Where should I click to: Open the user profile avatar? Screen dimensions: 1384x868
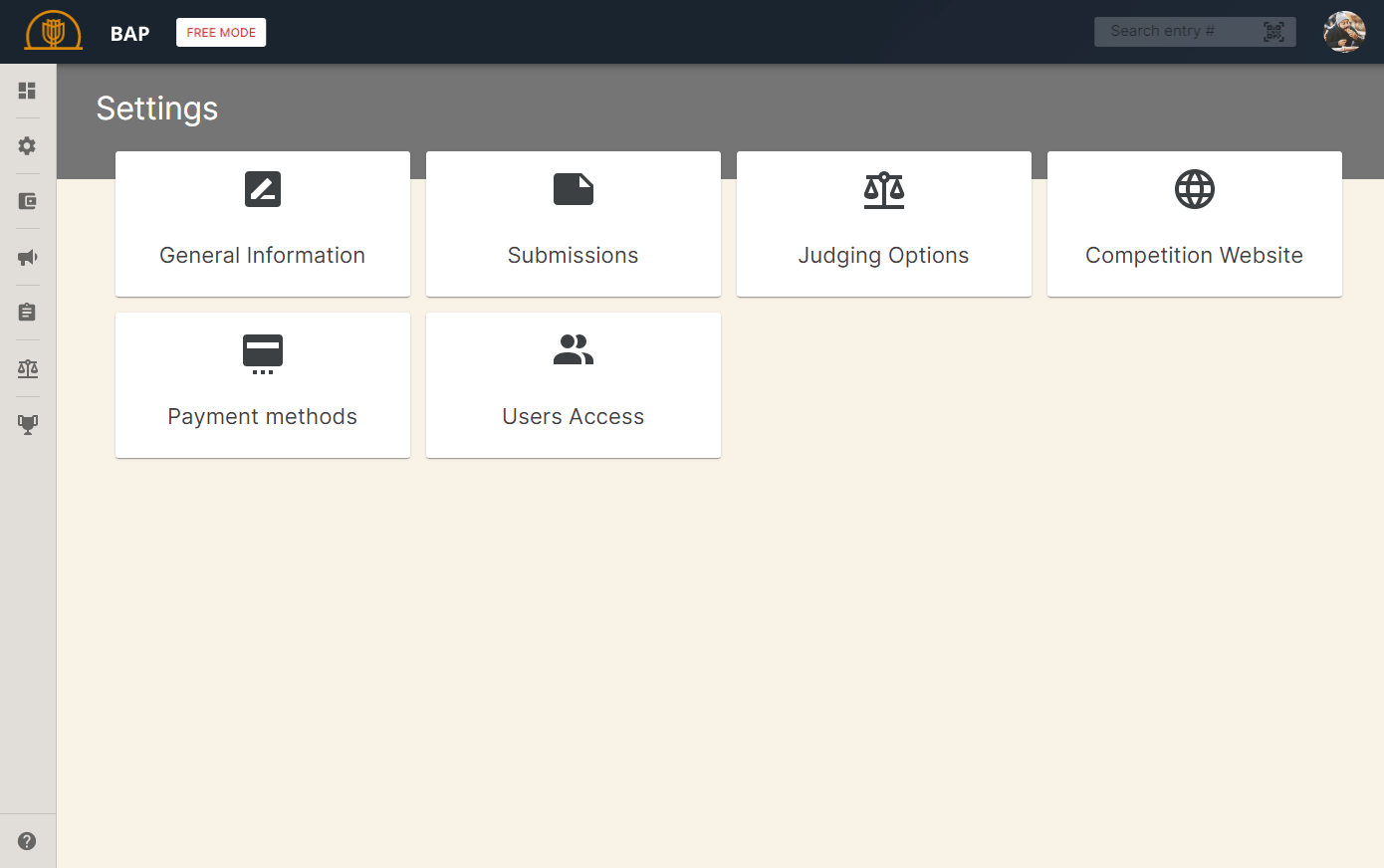(1343, 32)
